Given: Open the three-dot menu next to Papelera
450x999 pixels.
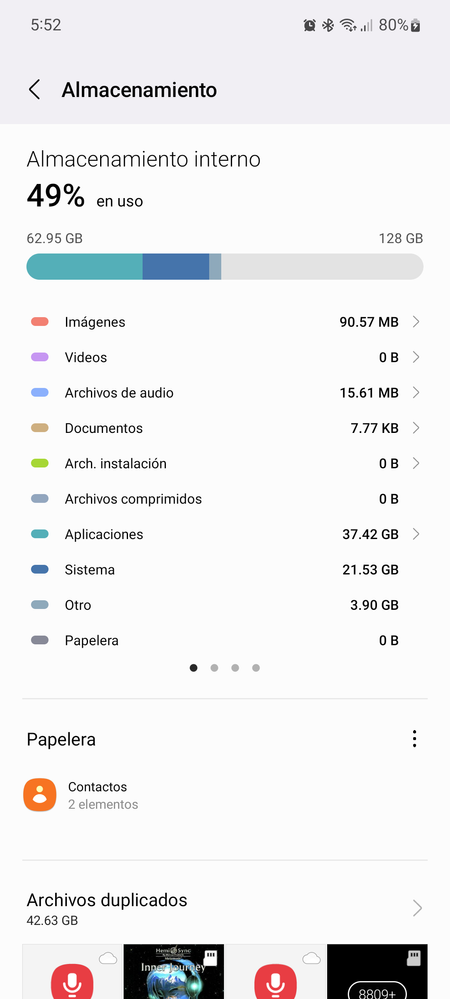Looking at the screenshot, I should click(x=414, y=739).
